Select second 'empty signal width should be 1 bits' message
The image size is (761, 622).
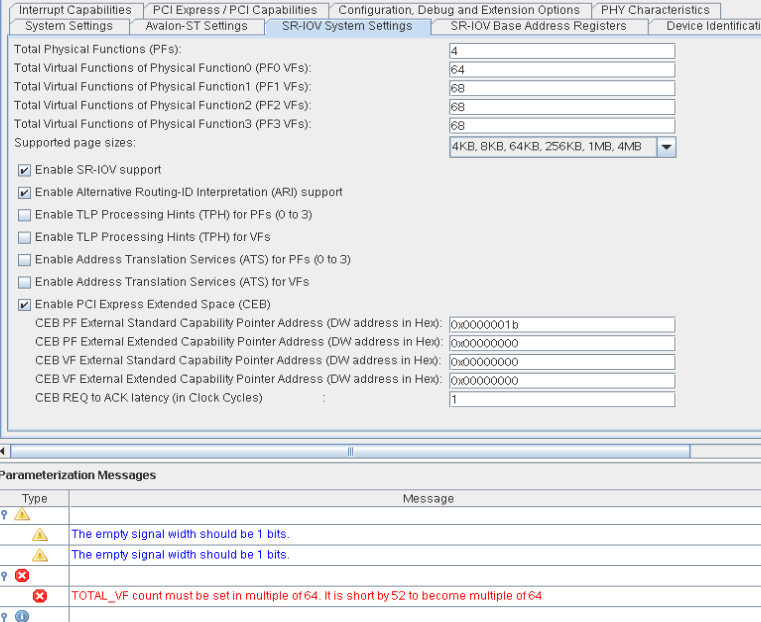(x=181, y=555)
